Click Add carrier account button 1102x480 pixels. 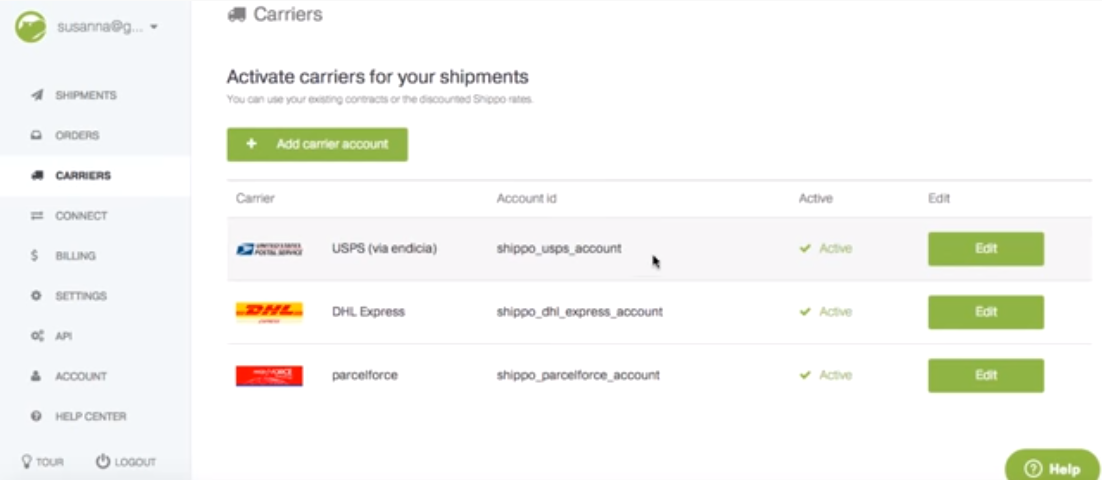[x=317, y=144]
